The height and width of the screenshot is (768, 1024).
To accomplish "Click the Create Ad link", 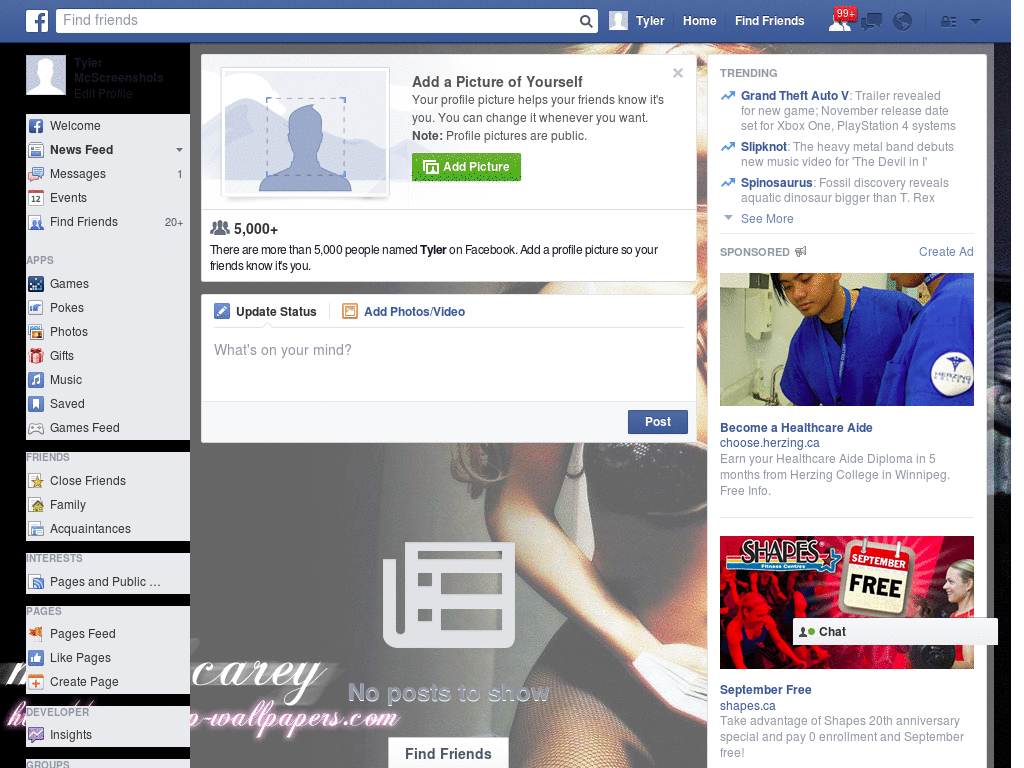I will click(x=946, y=252).
